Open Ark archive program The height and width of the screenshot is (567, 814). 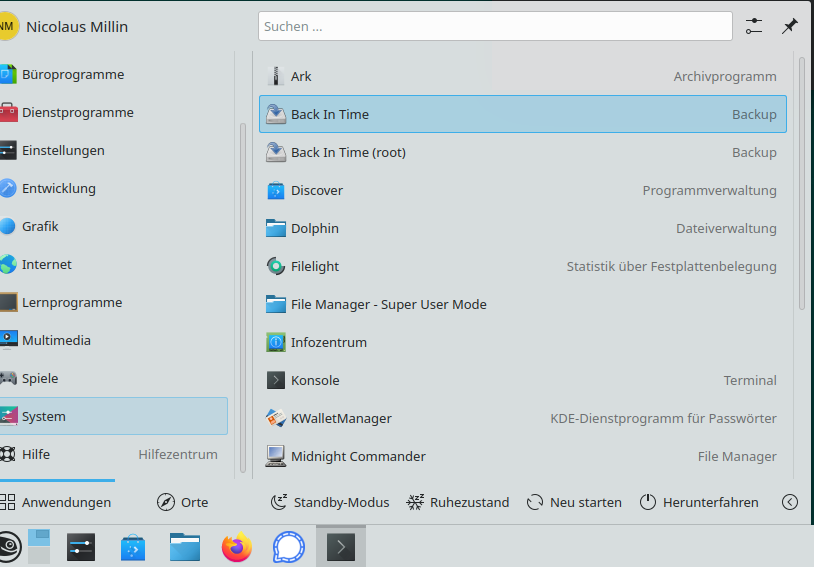(522, 76)
